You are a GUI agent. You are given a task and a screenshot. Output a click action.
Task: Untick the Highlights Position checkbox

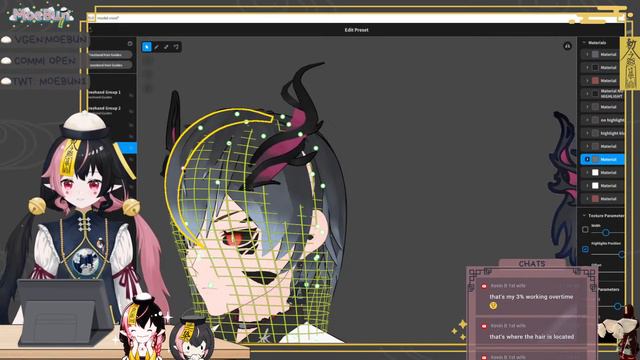[x=585, y=249]
